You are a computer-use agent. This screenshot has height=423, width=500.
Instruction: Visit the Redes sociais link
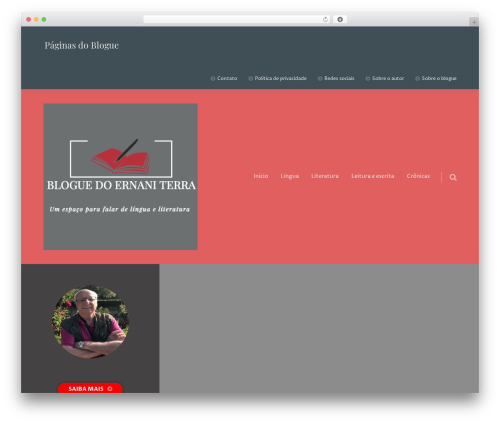tap(339, 78)
